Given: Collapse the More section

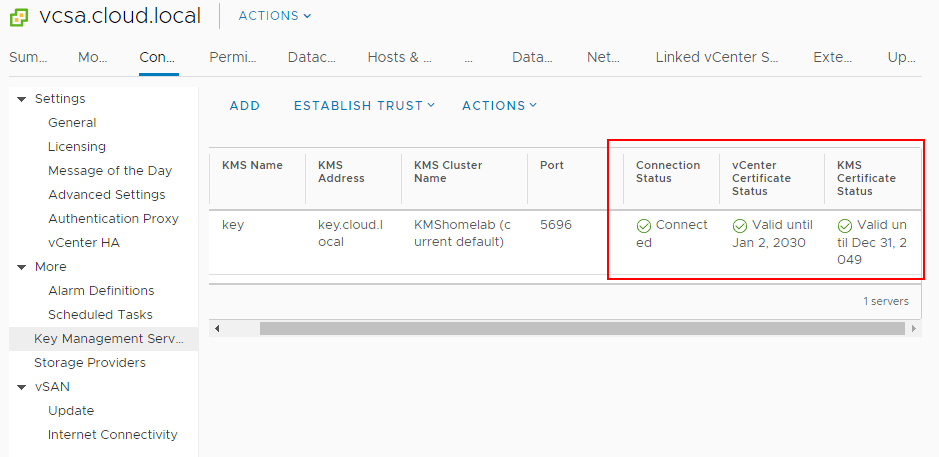Looking at the screenshot, I should click(22, 267).
